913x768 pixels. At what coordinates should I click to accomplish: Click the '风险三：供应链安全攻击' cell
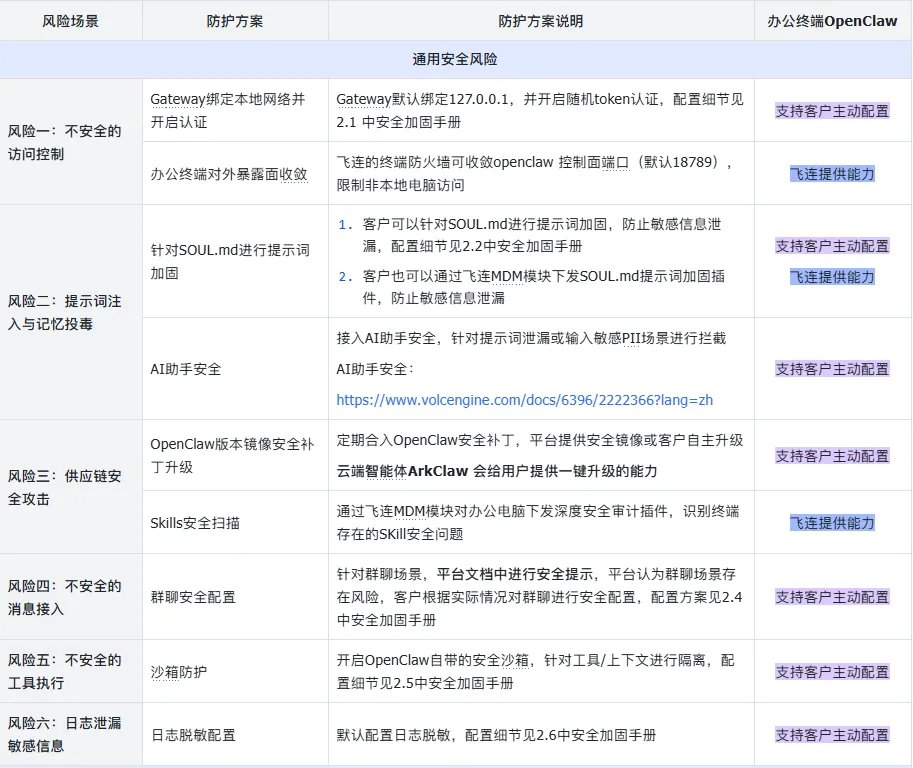[x=70, y=487]
